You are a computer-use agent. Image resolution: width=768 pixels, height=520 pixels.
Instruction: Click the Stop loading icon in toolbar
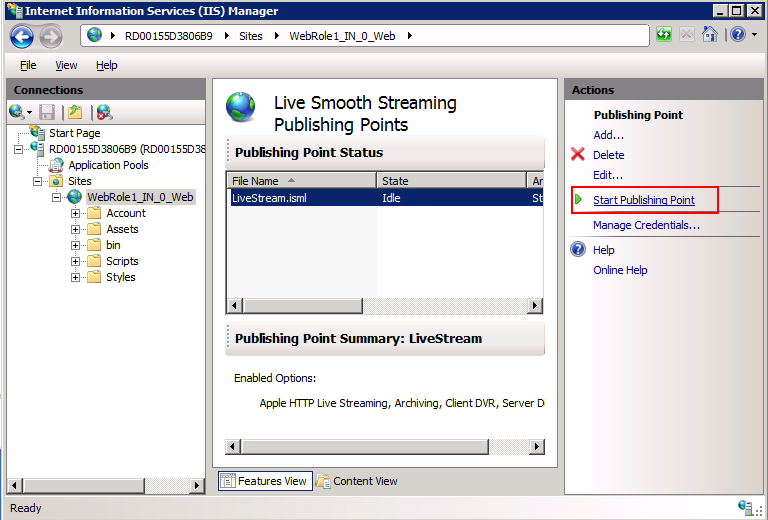point(687,35)
